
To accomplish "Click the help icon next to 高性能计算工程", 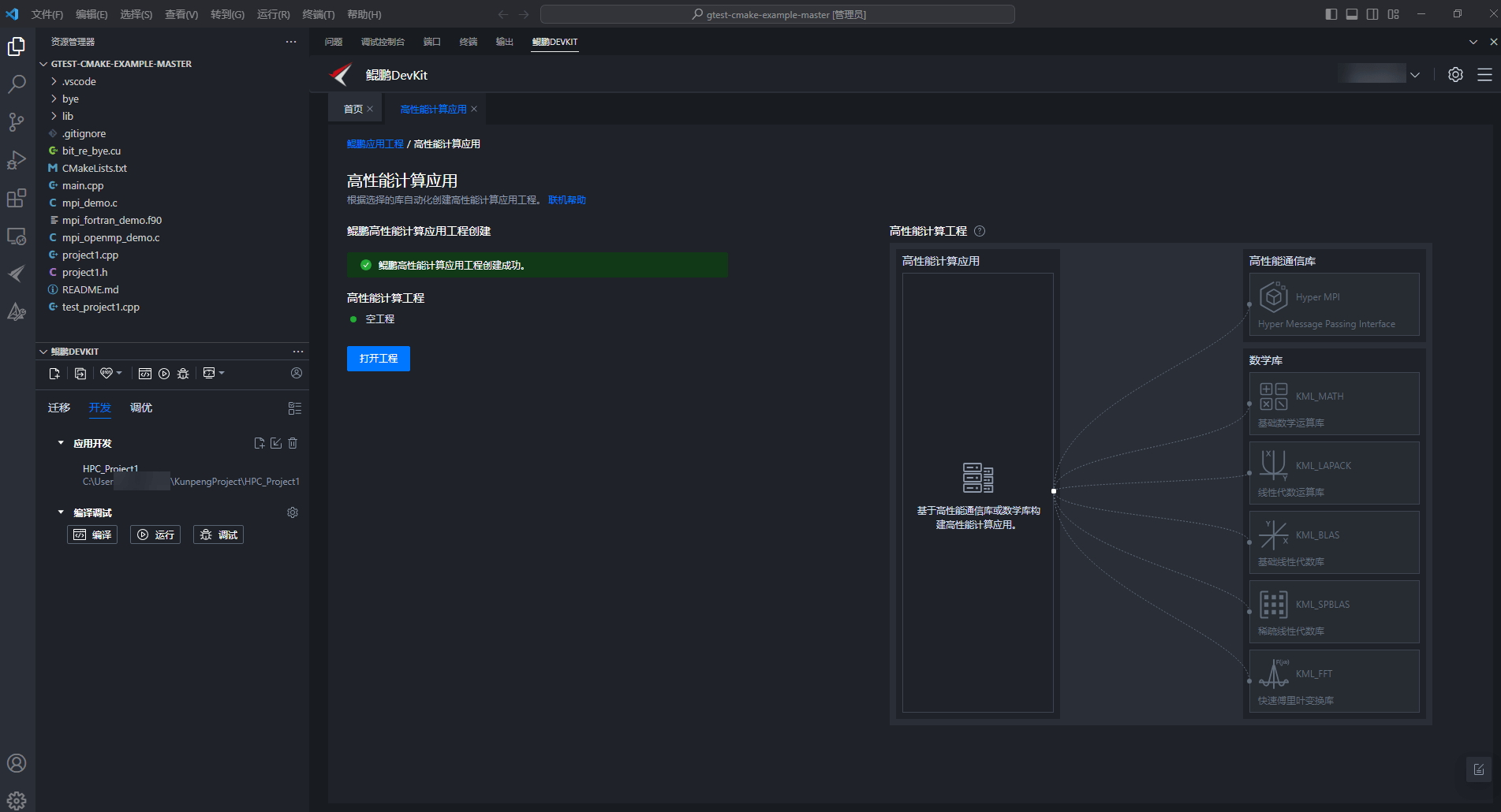I will coord(980,231).
